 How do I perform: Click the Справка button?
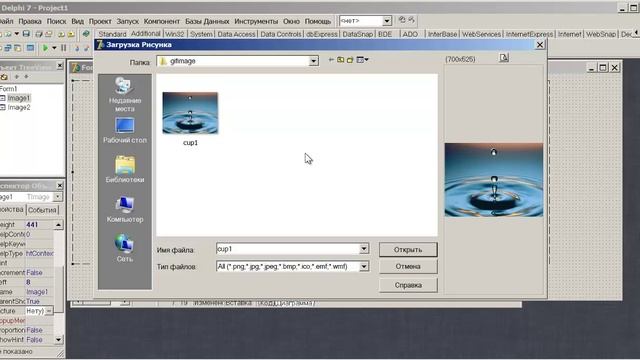click(408, 285)
